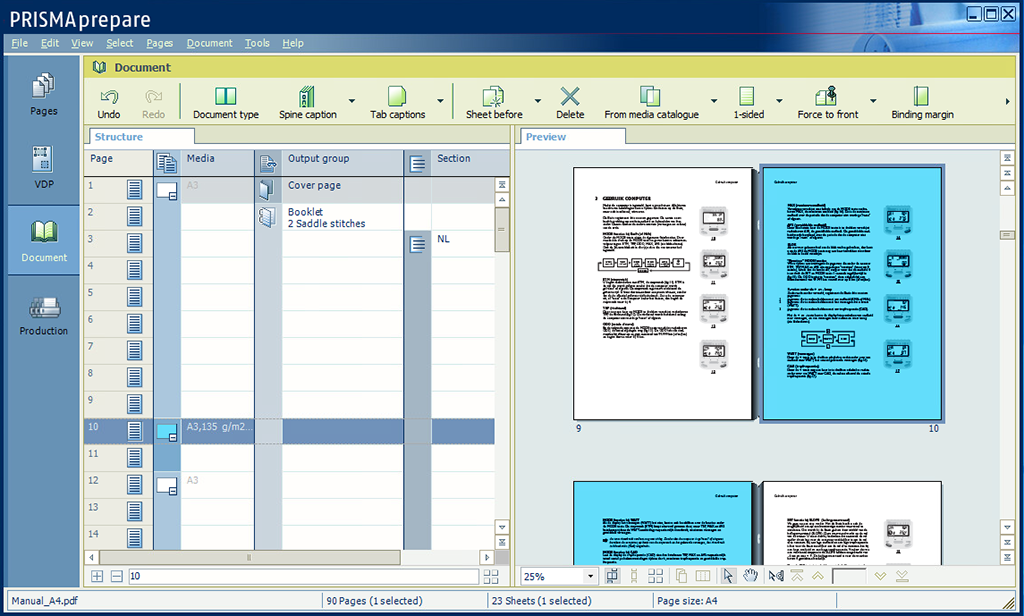Toggle thumbnail grid view in preview bar
This screenshot has height=616, width=1024.
click(656, 575)
